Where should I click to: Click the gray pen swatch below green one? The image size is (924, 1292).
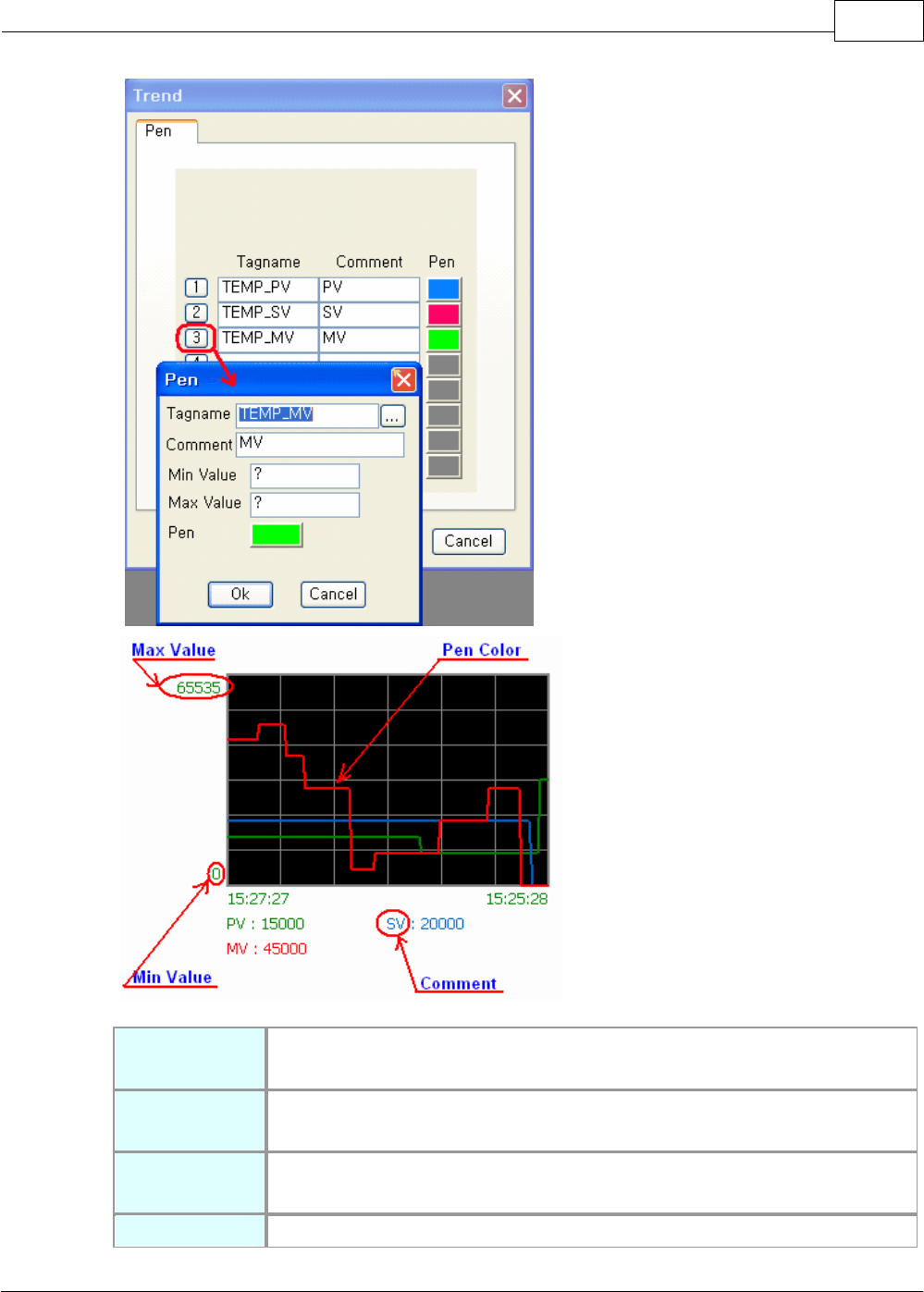444,364
